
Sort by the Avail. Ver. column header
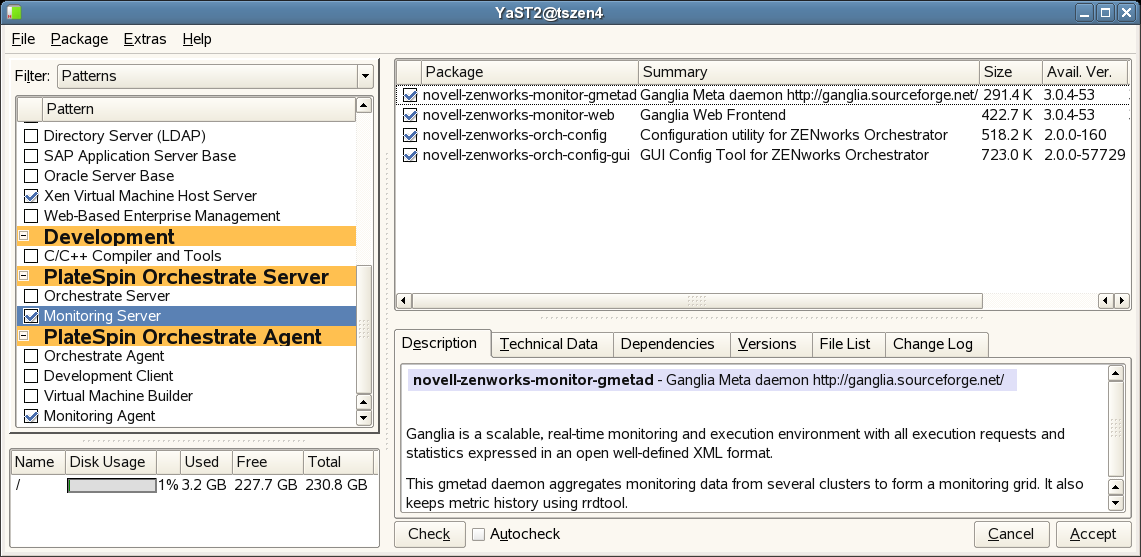point(1086,72)
